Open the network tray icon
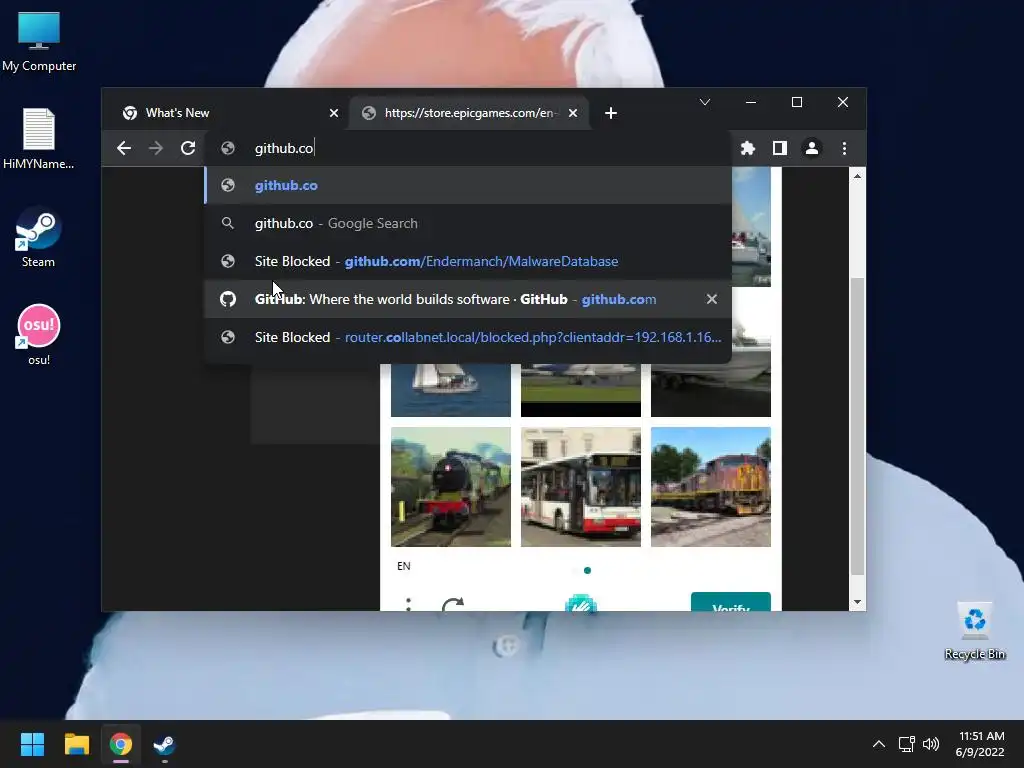Image resolution: width=1024 pixels, height=768 pixels. coord(906,744)
